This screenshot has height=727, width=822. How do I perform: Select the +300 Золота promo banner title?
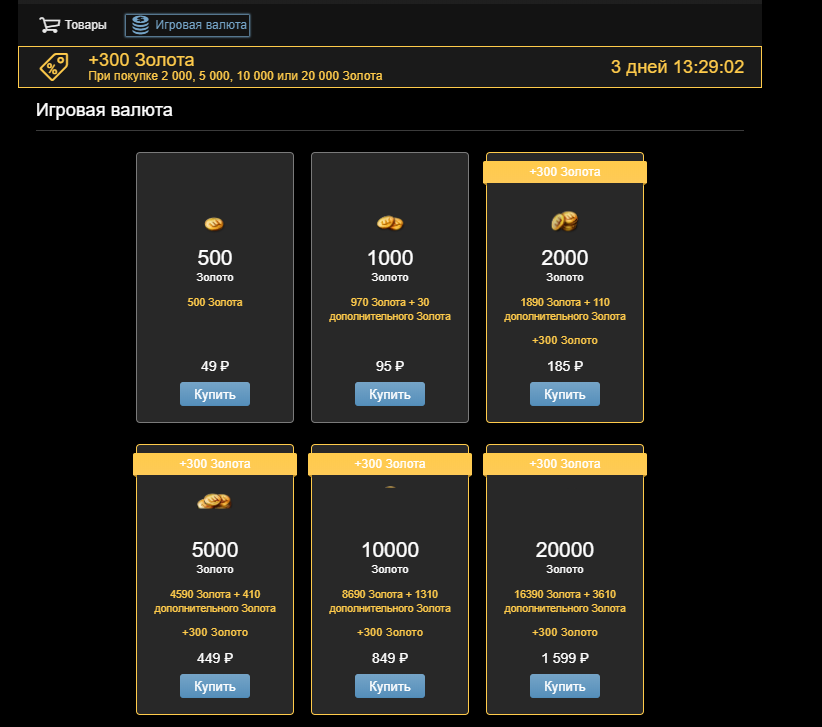(141, 60)
